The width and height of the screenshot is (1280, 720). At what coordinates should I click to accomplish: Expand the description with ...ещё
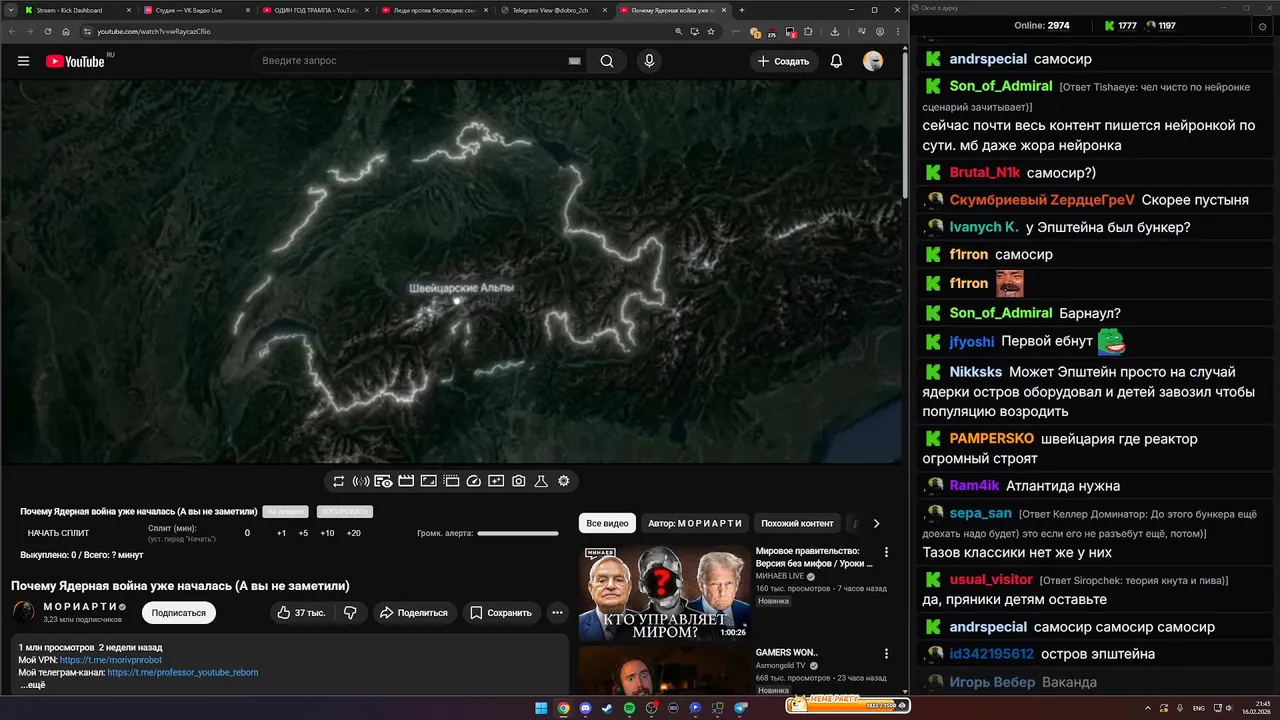coord(33,686)
